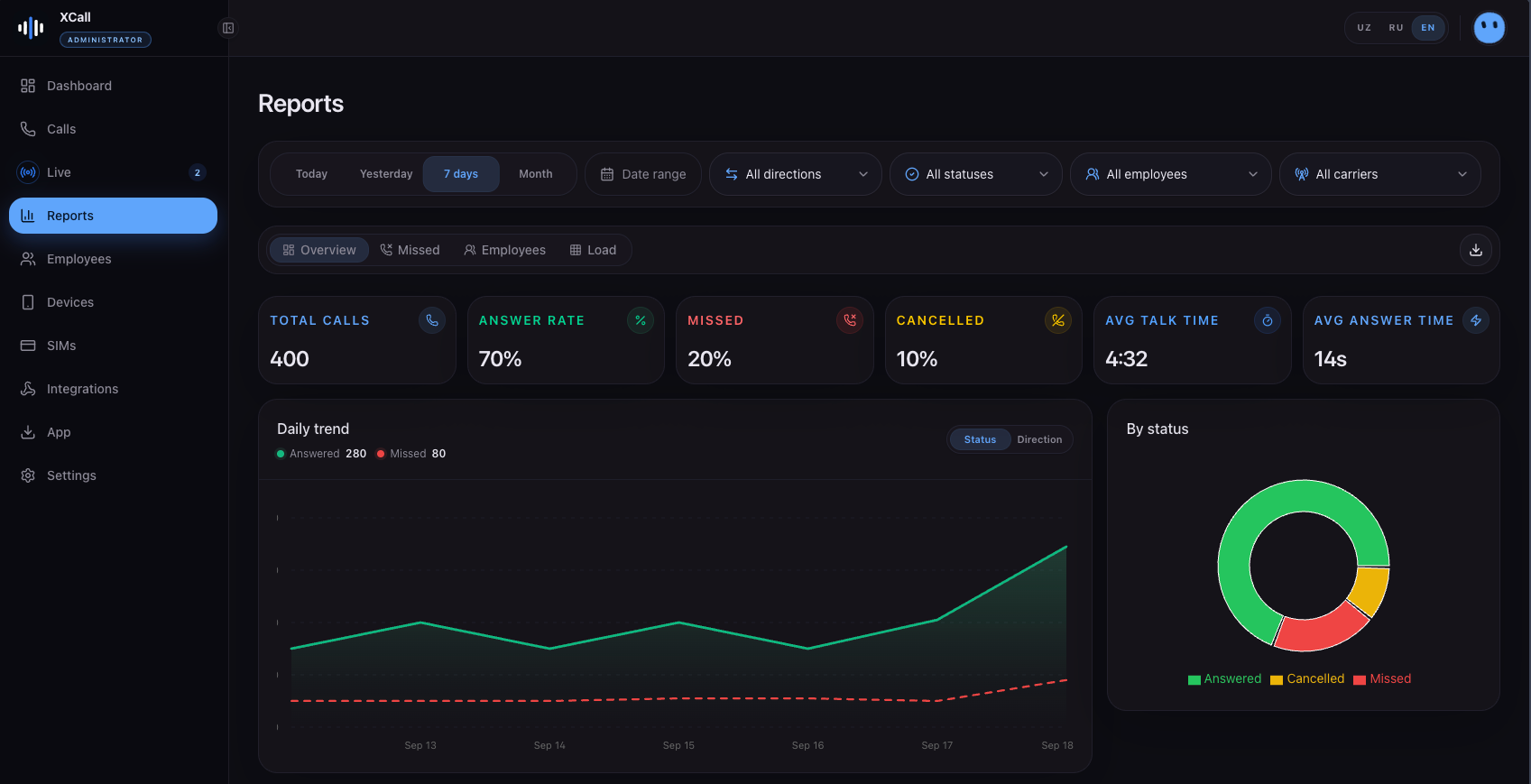This screenshot has width=1531, height=784.
Task: Click the SIMs card icon in sidebar
Action: pyautogui.click(x=28, y=346)
